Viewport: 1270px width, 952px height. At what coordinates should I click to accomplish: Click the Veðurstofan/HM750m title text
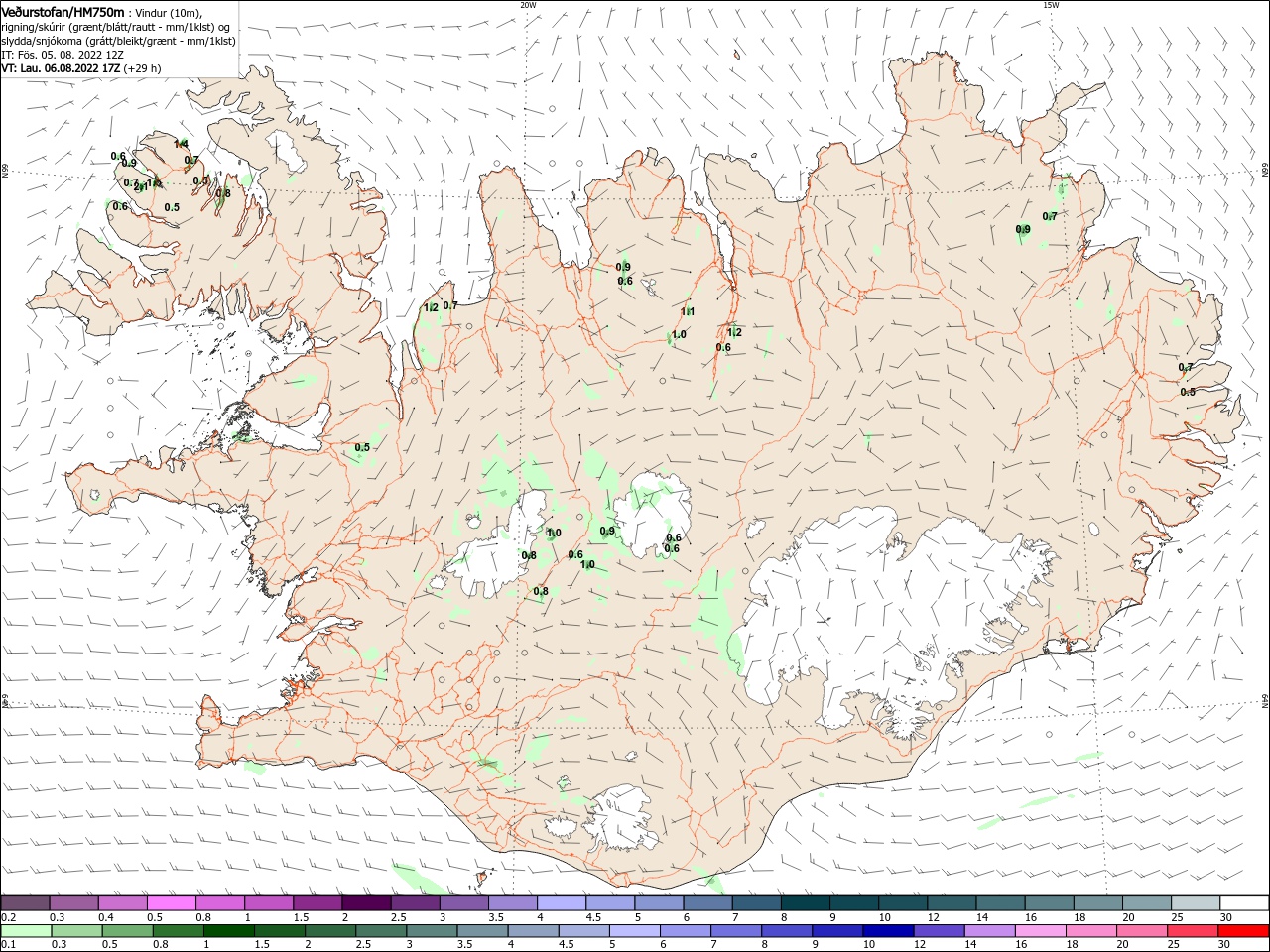[x=63, y=11]
